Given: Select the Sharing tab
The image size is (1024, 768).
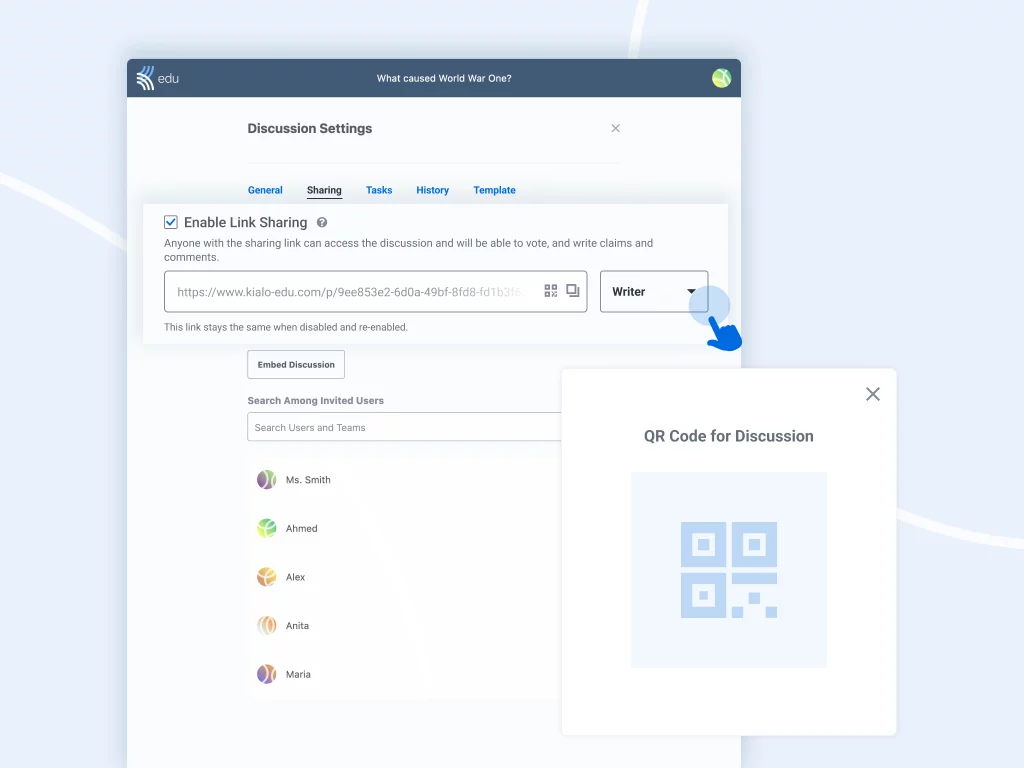Looking at the screenshot, I should coord(324,190).
